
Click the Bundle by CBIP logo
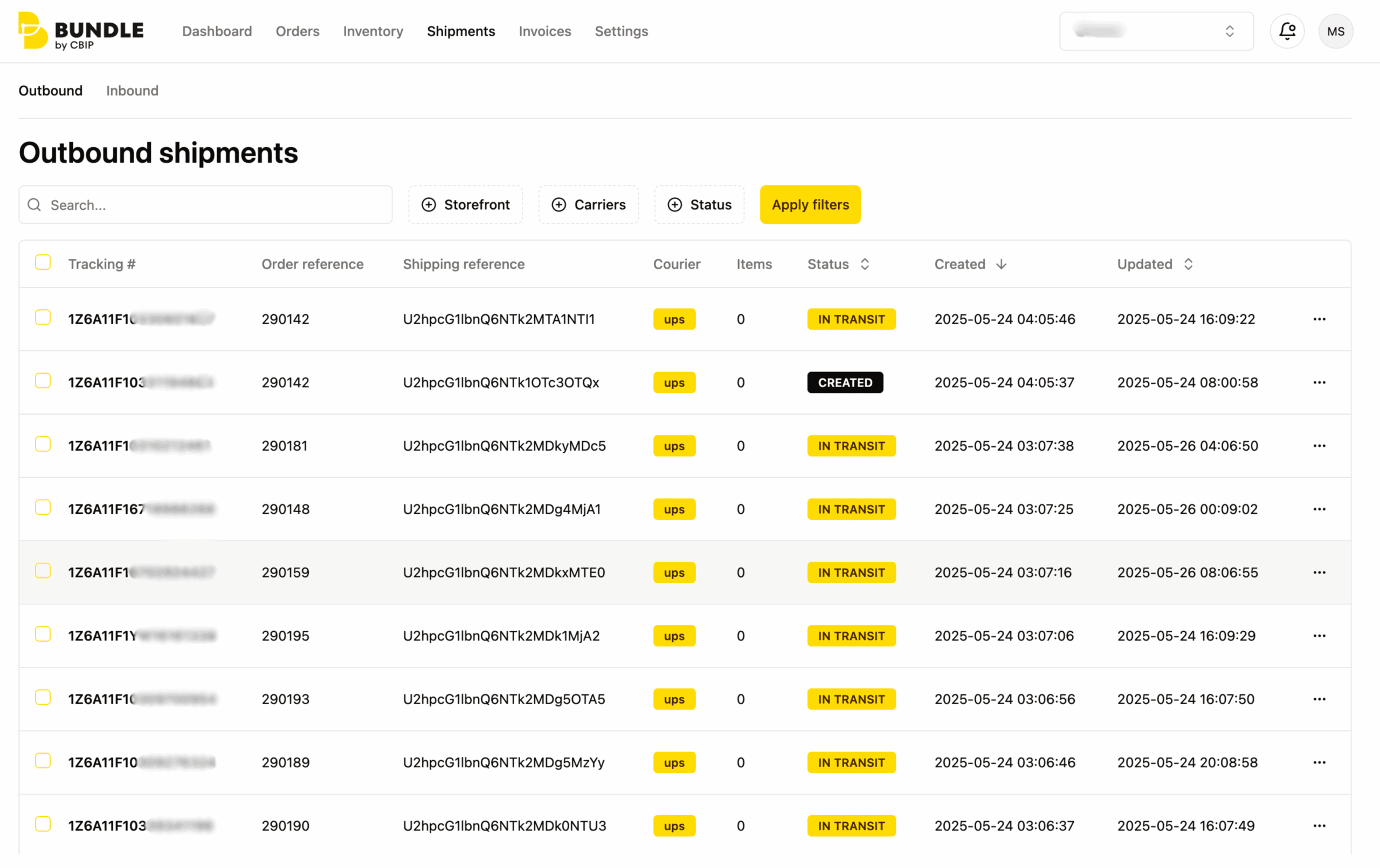pyautogui.click(x=81, y=31)
